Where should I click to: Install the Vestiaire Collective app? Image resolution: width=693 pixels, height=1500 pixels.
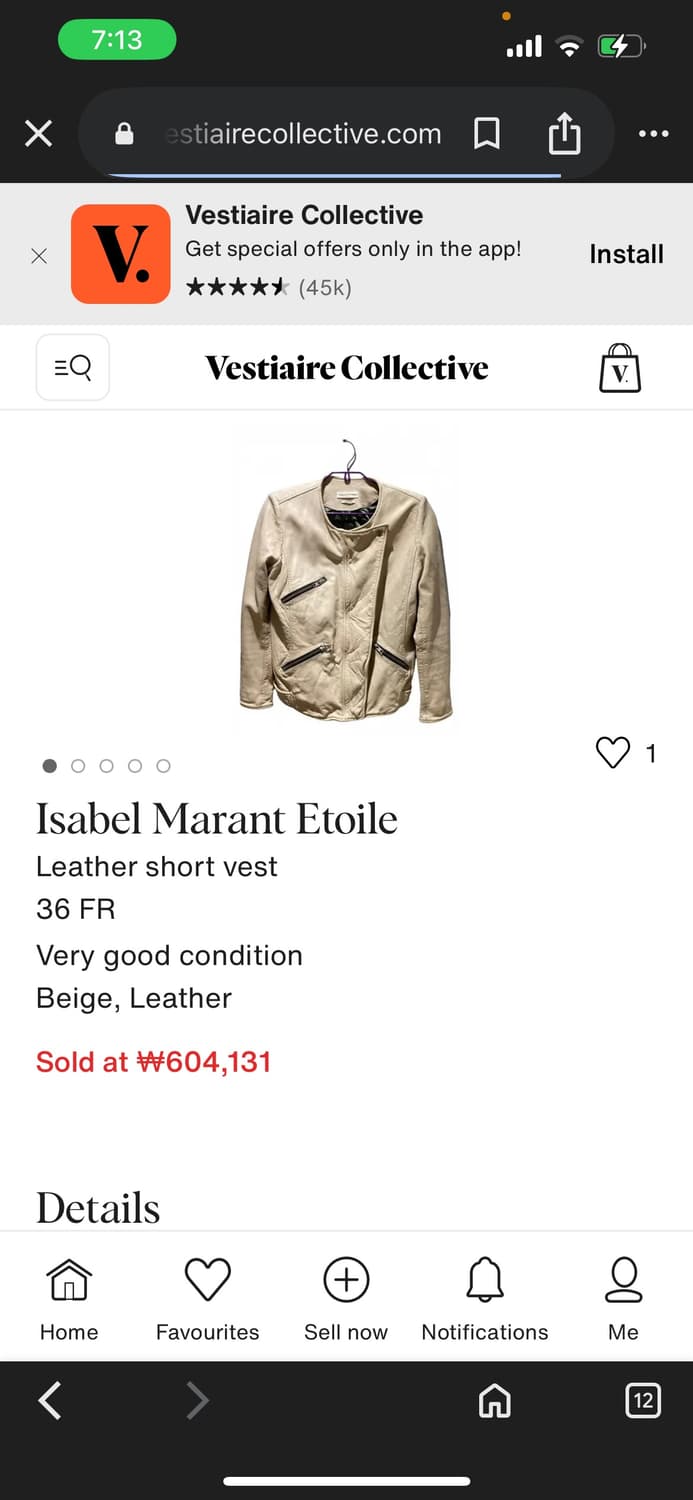[626, 254]
